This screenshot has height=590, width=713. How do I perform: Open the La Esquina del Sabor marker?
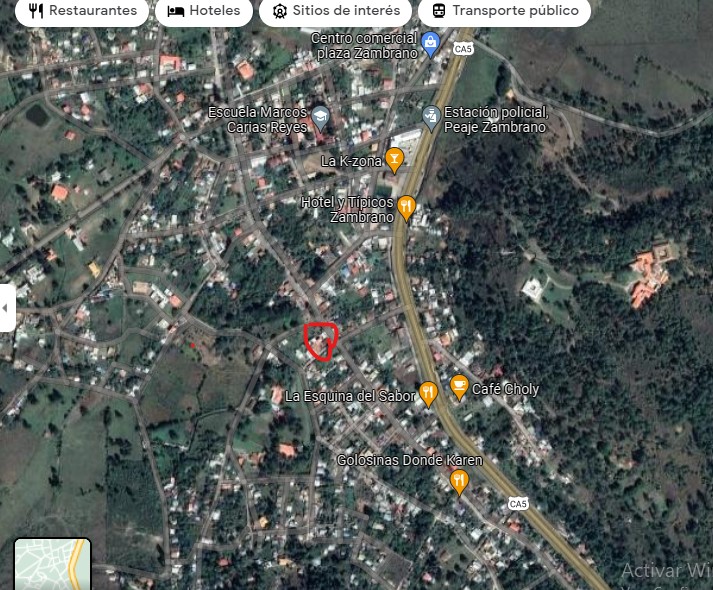click(428, 394)
